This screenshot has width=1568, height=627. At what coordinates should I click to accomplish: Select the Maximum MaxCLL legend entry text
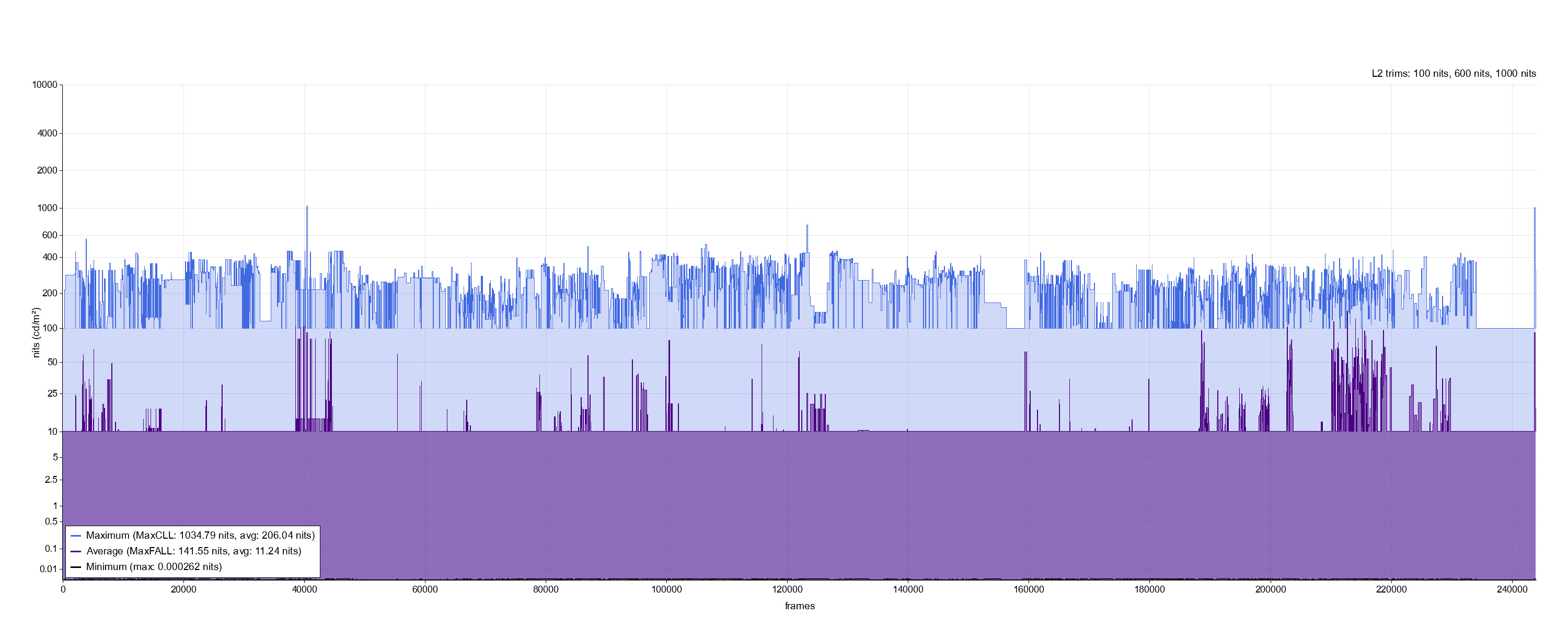click(x=200, y=536)
